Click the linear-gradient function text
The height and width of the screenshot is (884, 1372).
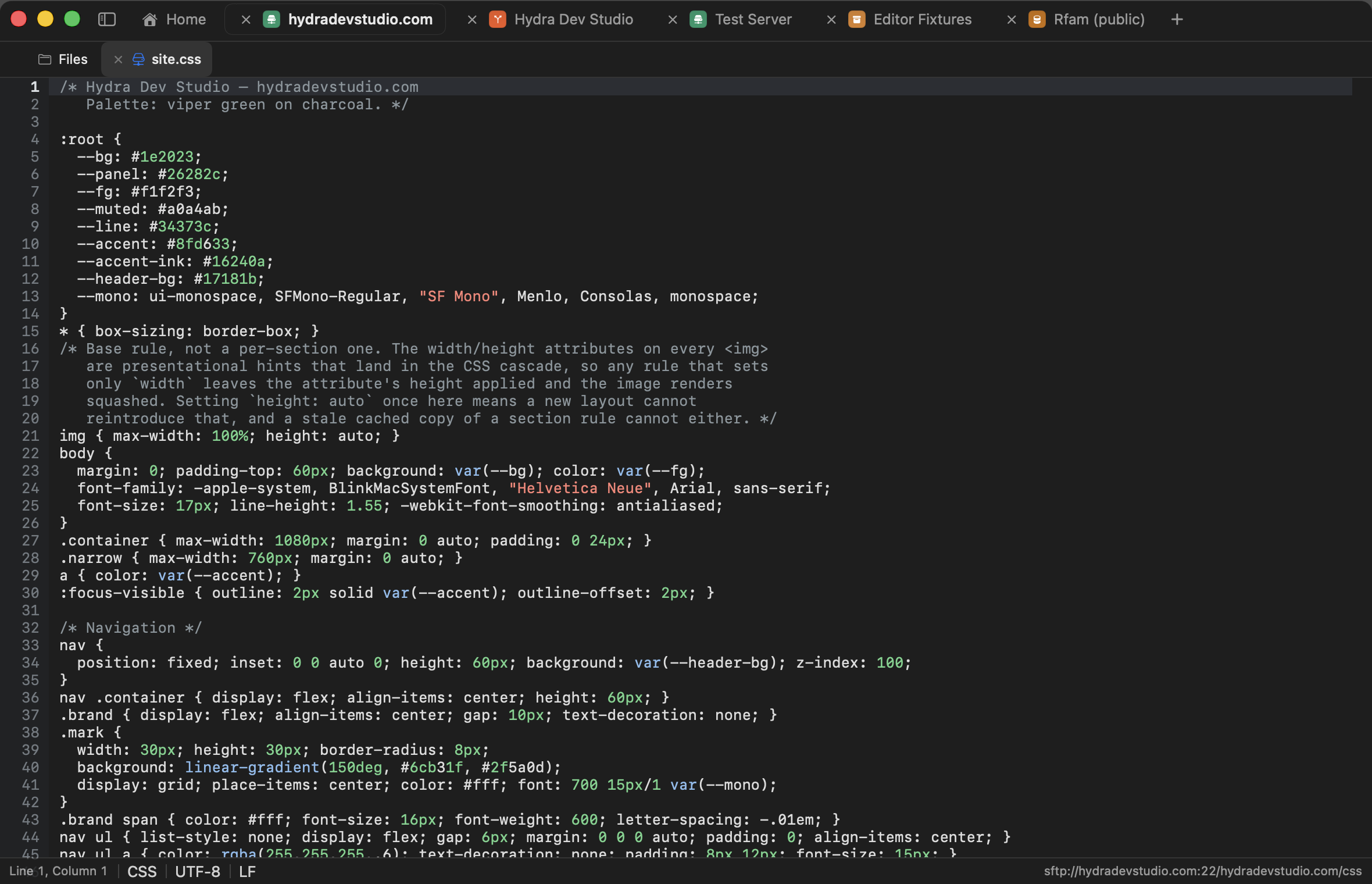[252, 767]
